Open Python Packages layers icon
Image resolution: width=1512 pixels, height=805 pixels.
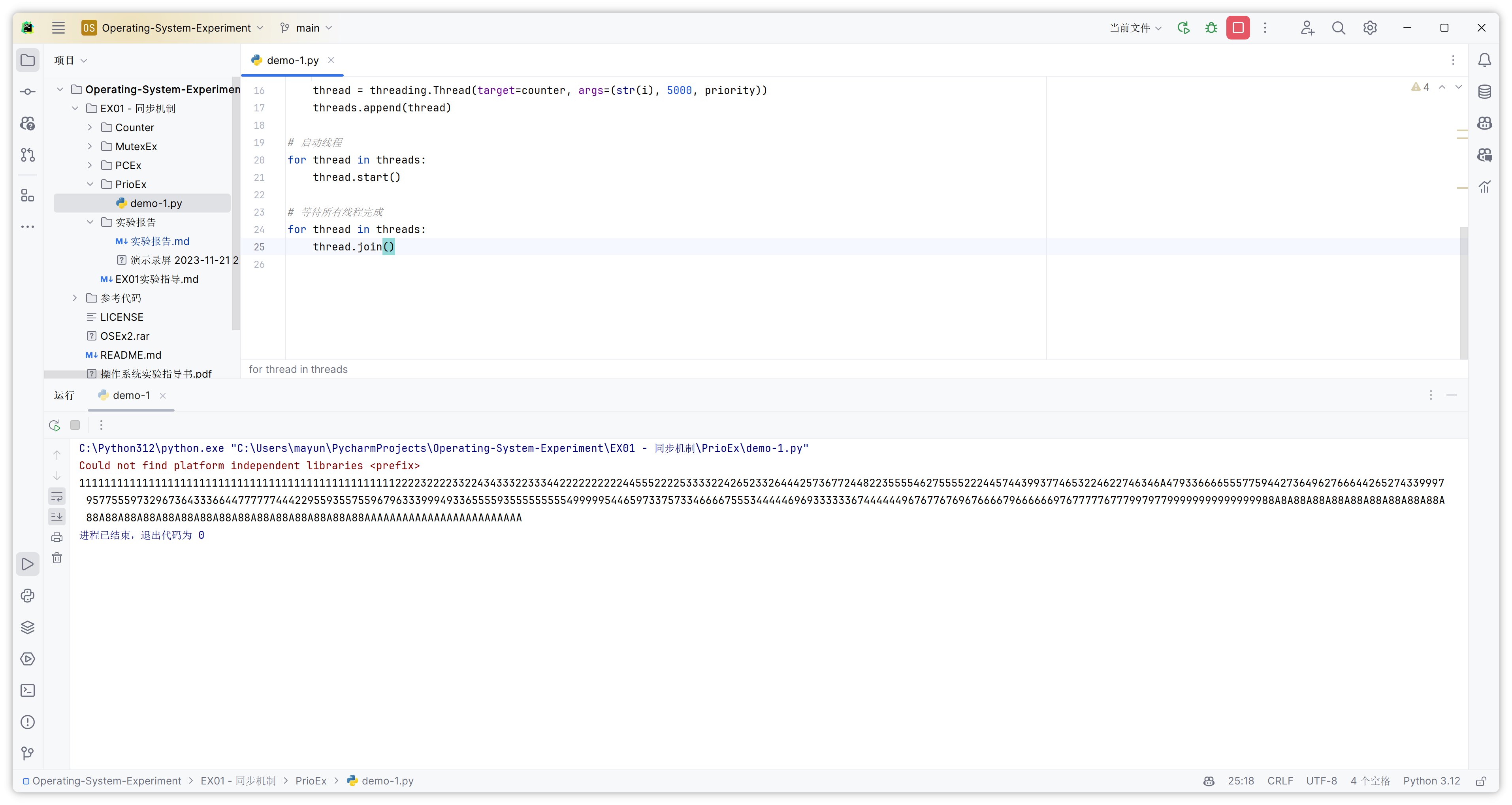coord(28,627)
